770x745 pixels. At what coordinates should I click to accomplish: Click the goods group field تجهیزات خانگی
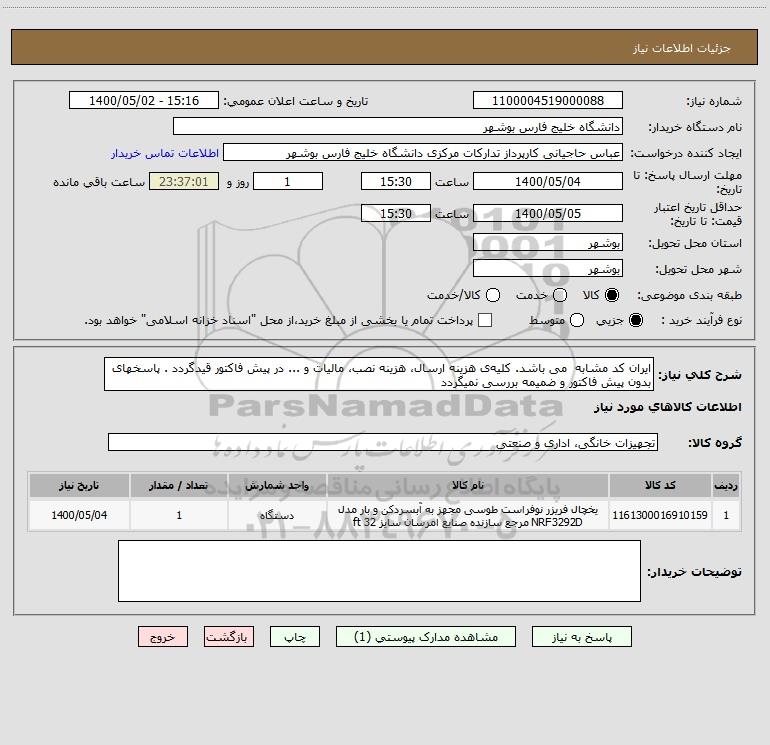pos(383,442)
